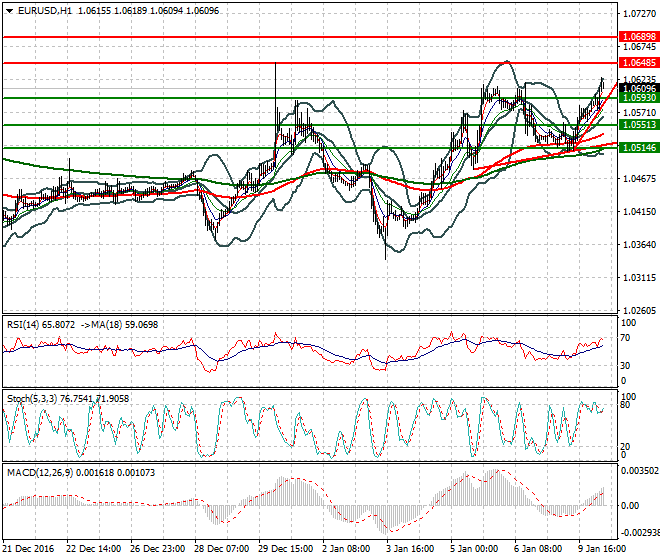Select the red 1.06485 price level label
660x560 pixels.
pyautogui.click(x=639, y=63)
